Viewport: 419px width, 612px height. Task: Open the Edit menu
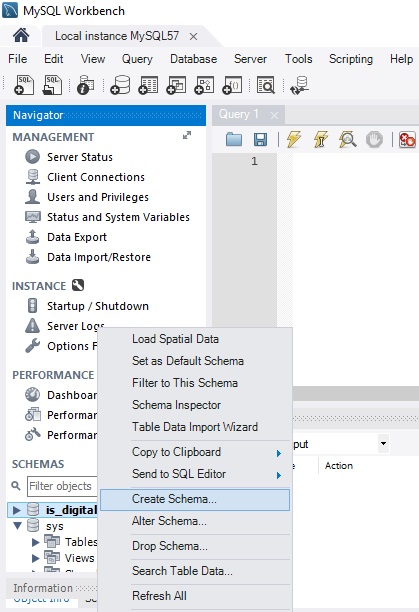click(x=53, y=59)
